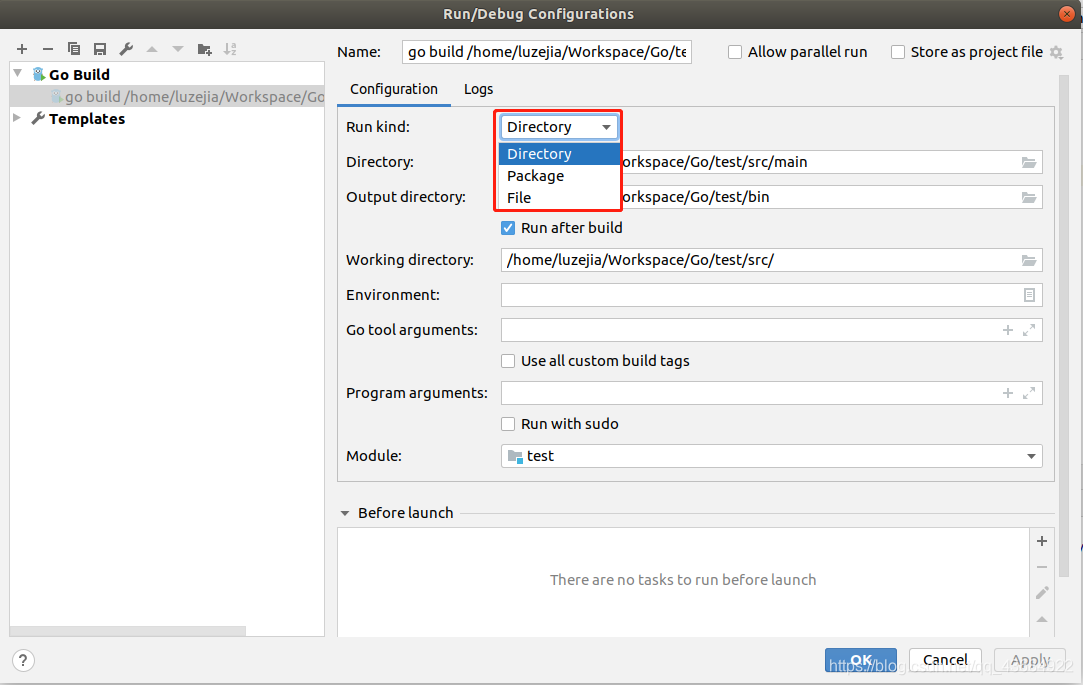Select the Go Build tree item
This screenshot has height=685, width=1083.
[x=79, y=75]
